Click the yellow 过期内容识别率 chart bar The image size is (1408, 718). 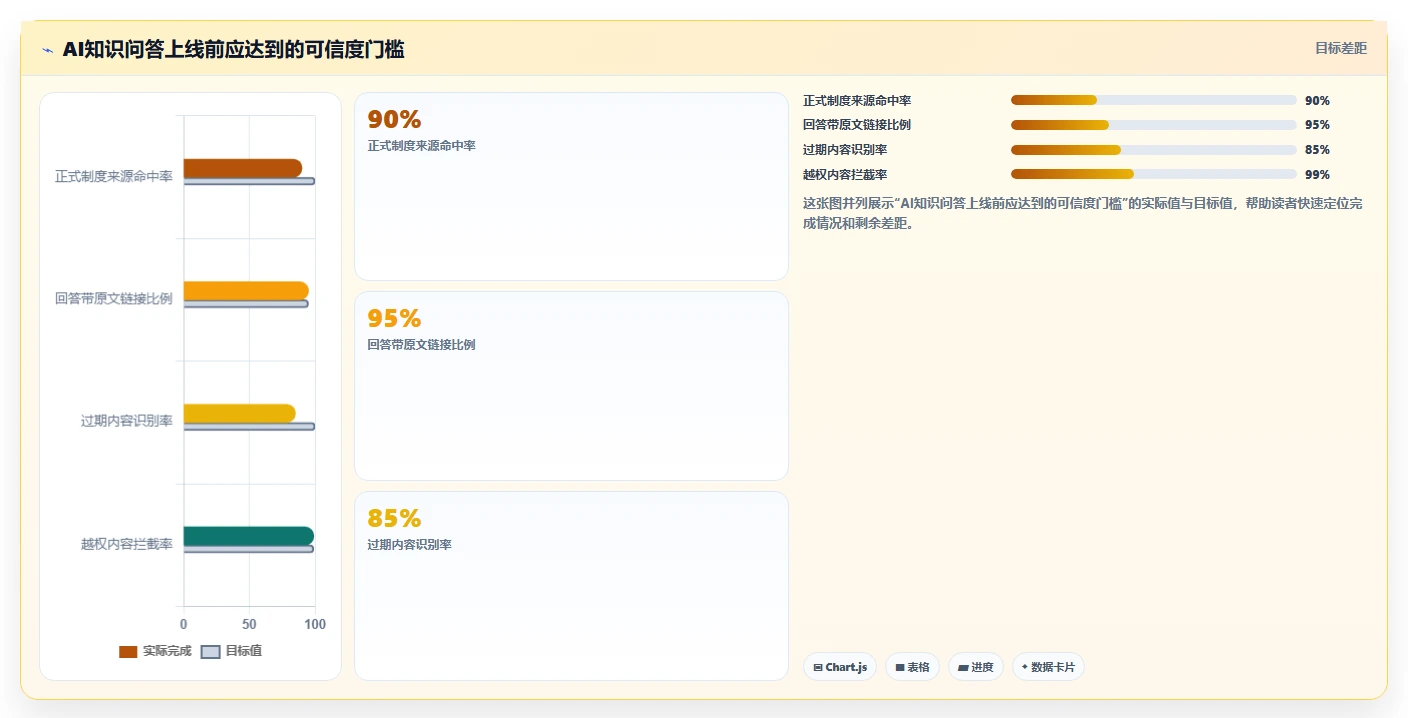[x=240, y=413]
